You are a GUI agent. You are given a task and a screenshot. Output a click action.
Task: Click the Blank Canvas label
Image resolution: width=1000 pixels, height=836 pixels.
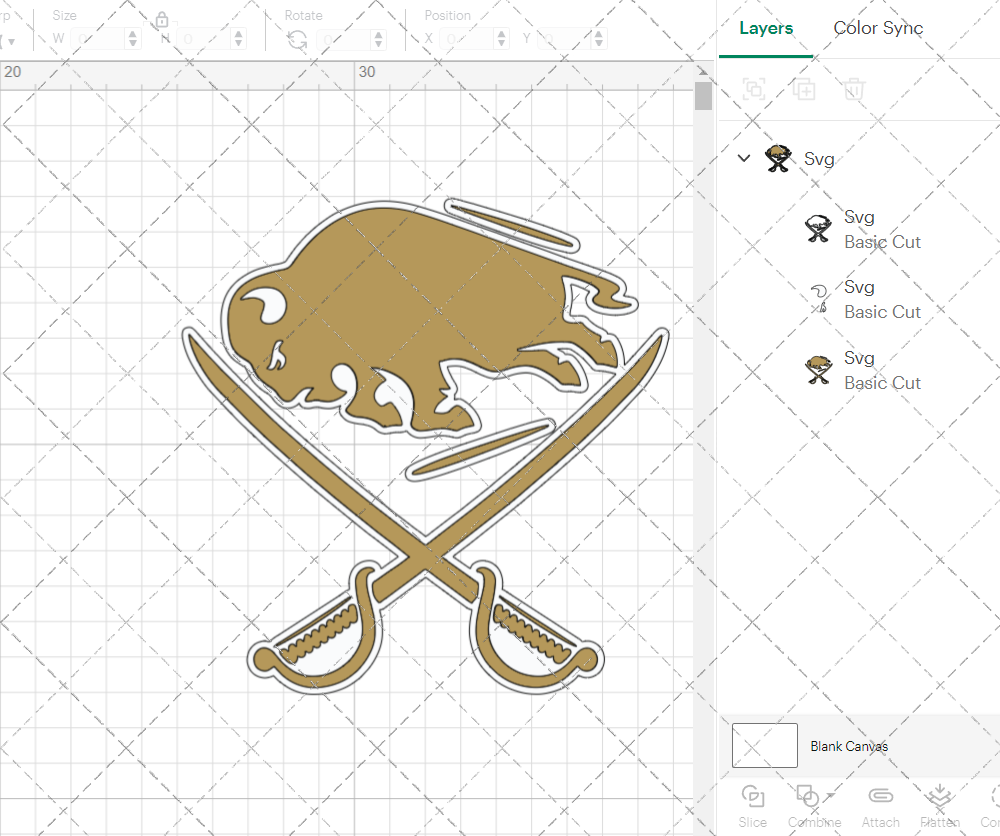(x=849, y=746)
